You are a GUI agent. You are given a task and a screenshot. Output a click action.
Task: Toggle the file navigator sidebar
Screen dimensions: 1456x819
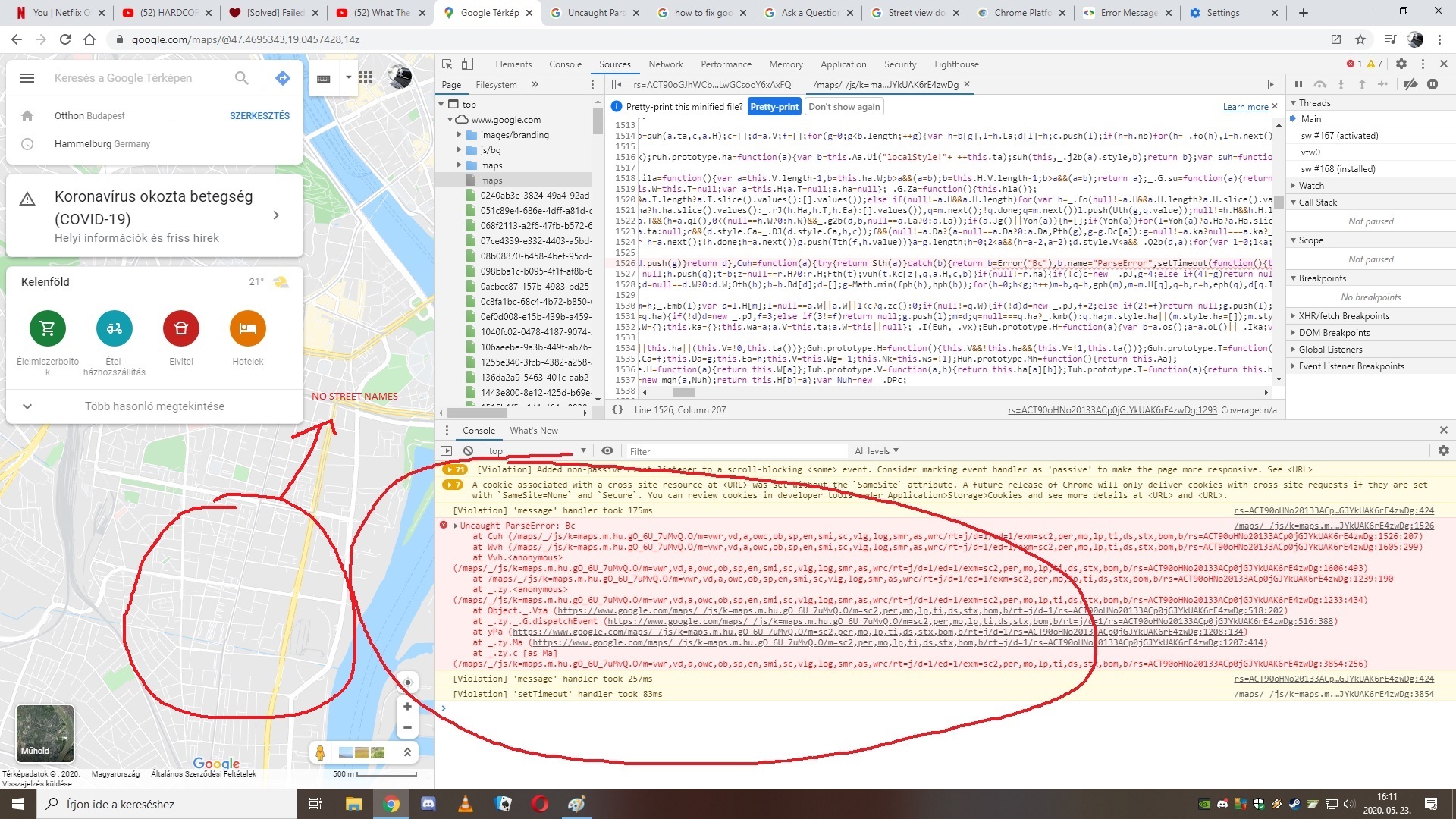click(617, 85)
